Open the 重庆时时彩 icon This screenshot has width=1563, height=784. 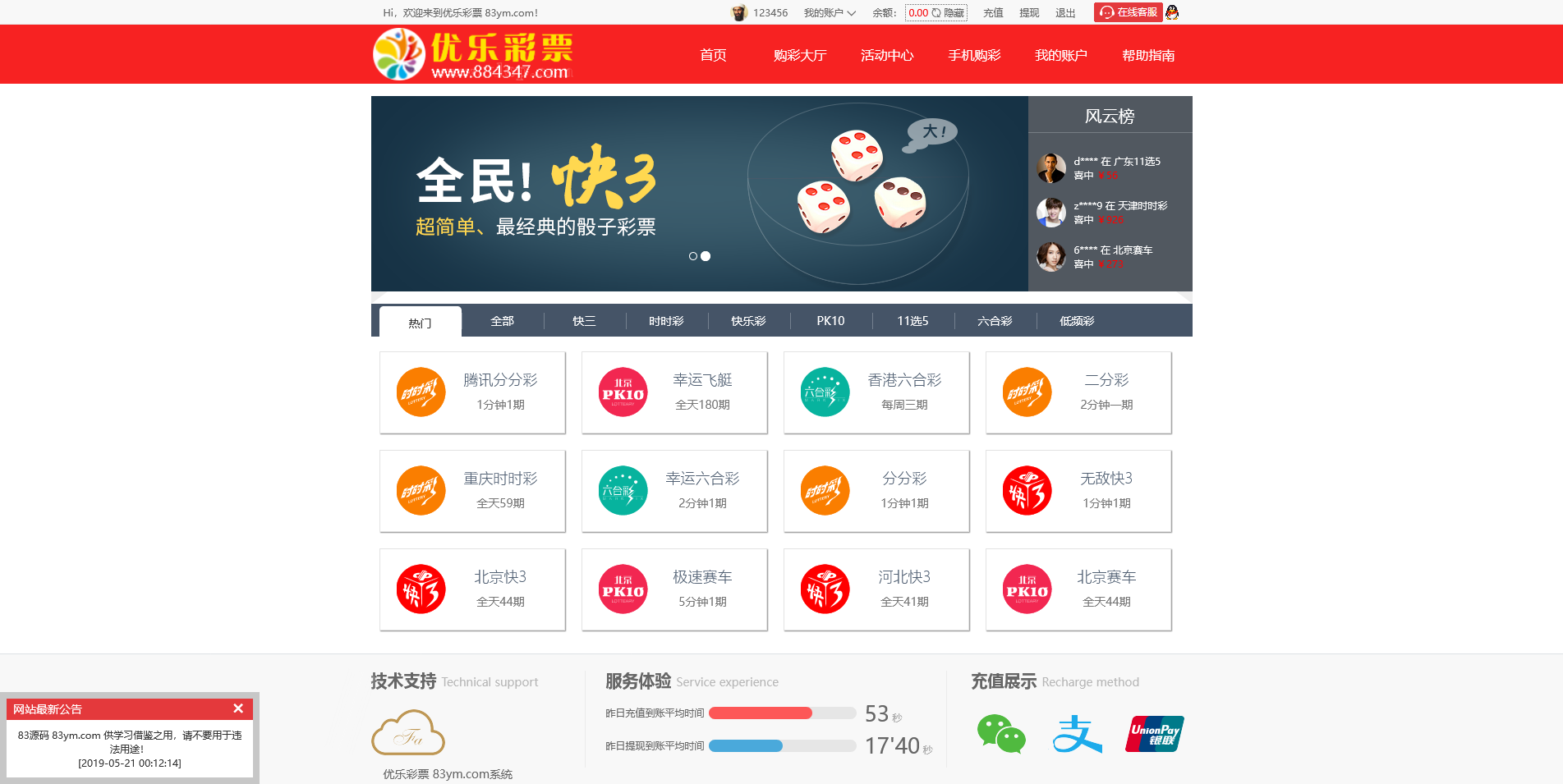coord(421,491)
